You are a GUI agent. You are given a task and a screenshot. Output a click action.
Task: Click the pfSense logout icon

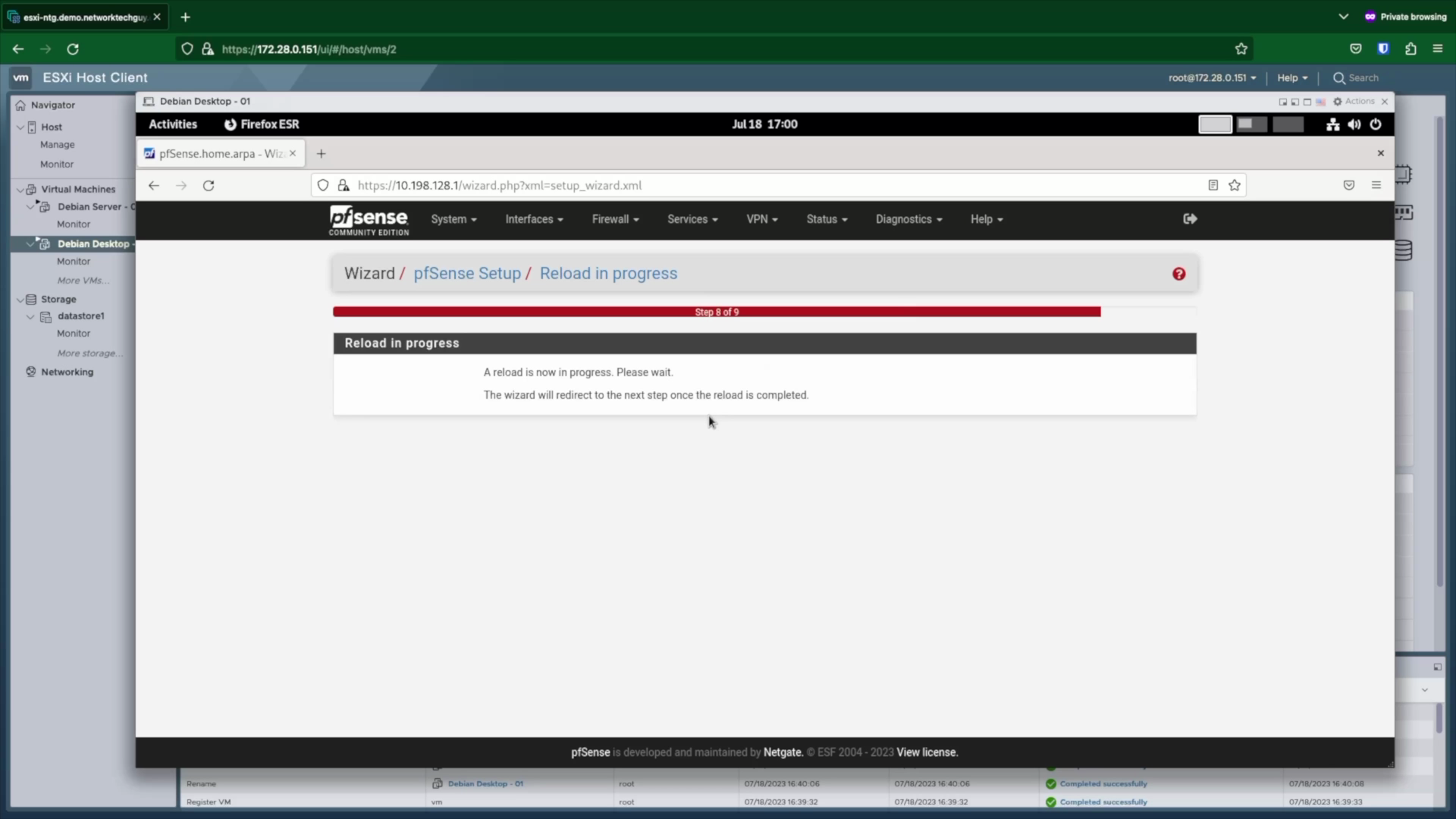pyautogui.click(x=1190, y=219)
